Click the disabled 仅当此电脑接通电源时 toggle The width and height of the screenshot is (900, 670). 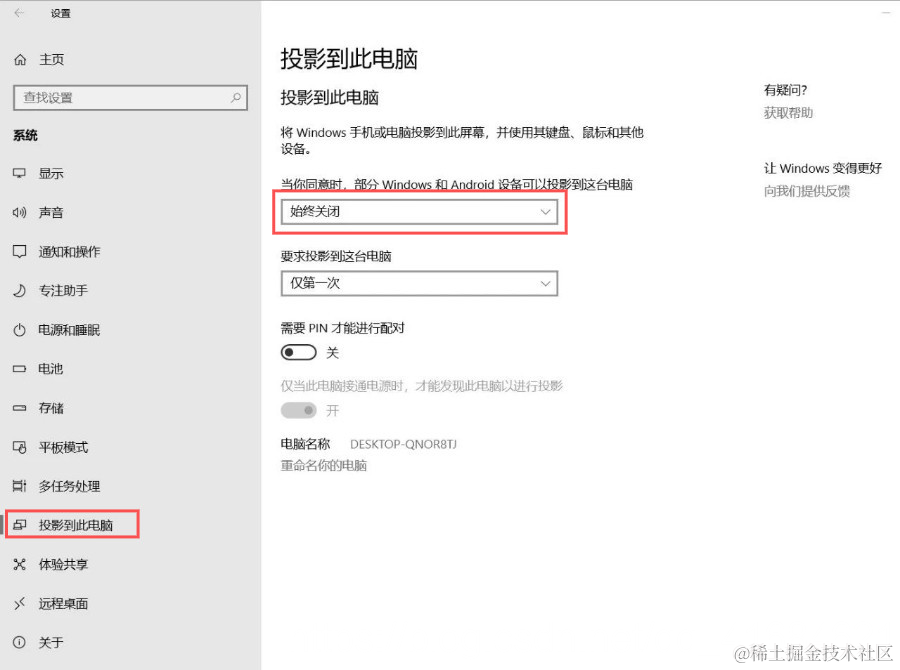click(299, 410)
